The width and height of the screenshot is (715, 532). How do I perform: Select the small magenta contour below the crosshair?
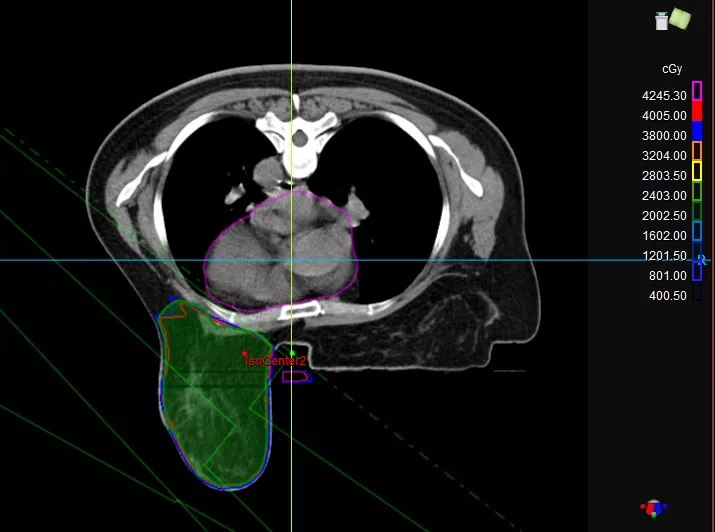click(296, 377)
